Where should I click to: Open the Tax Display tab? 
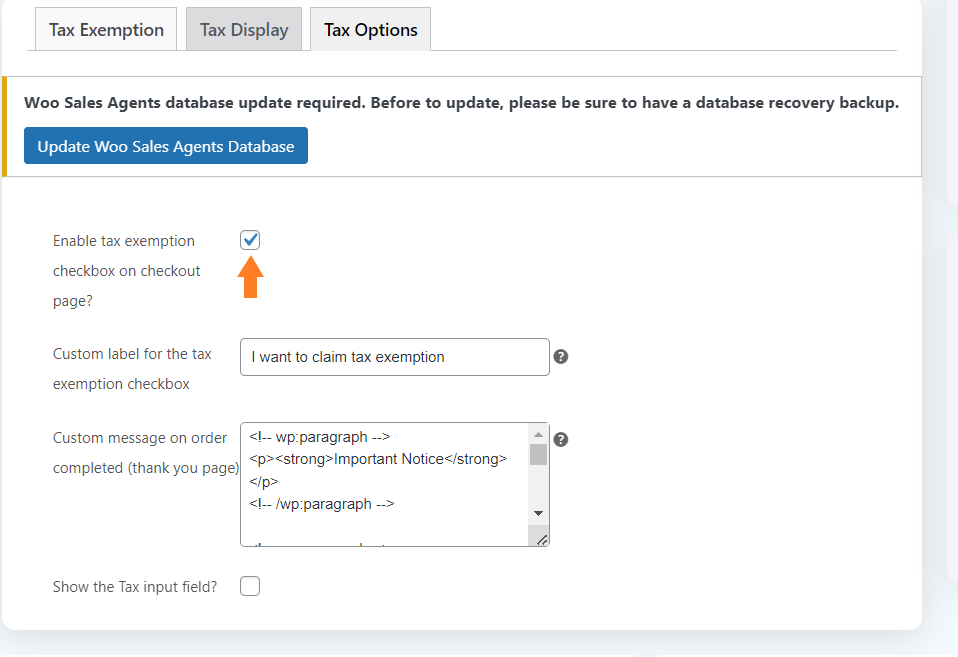(x=244, y=29)
